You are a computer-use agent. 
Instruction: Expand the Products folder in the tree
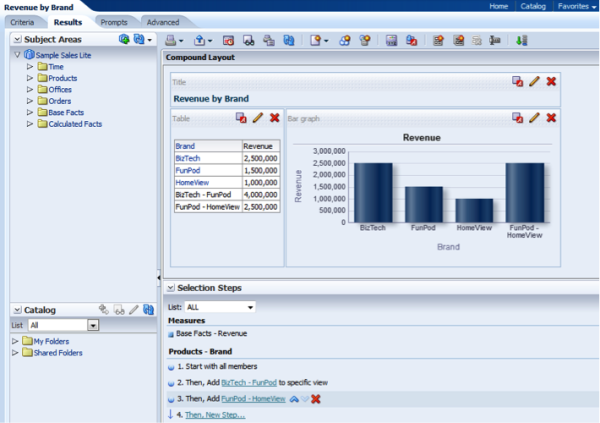(x=29, y=77)
